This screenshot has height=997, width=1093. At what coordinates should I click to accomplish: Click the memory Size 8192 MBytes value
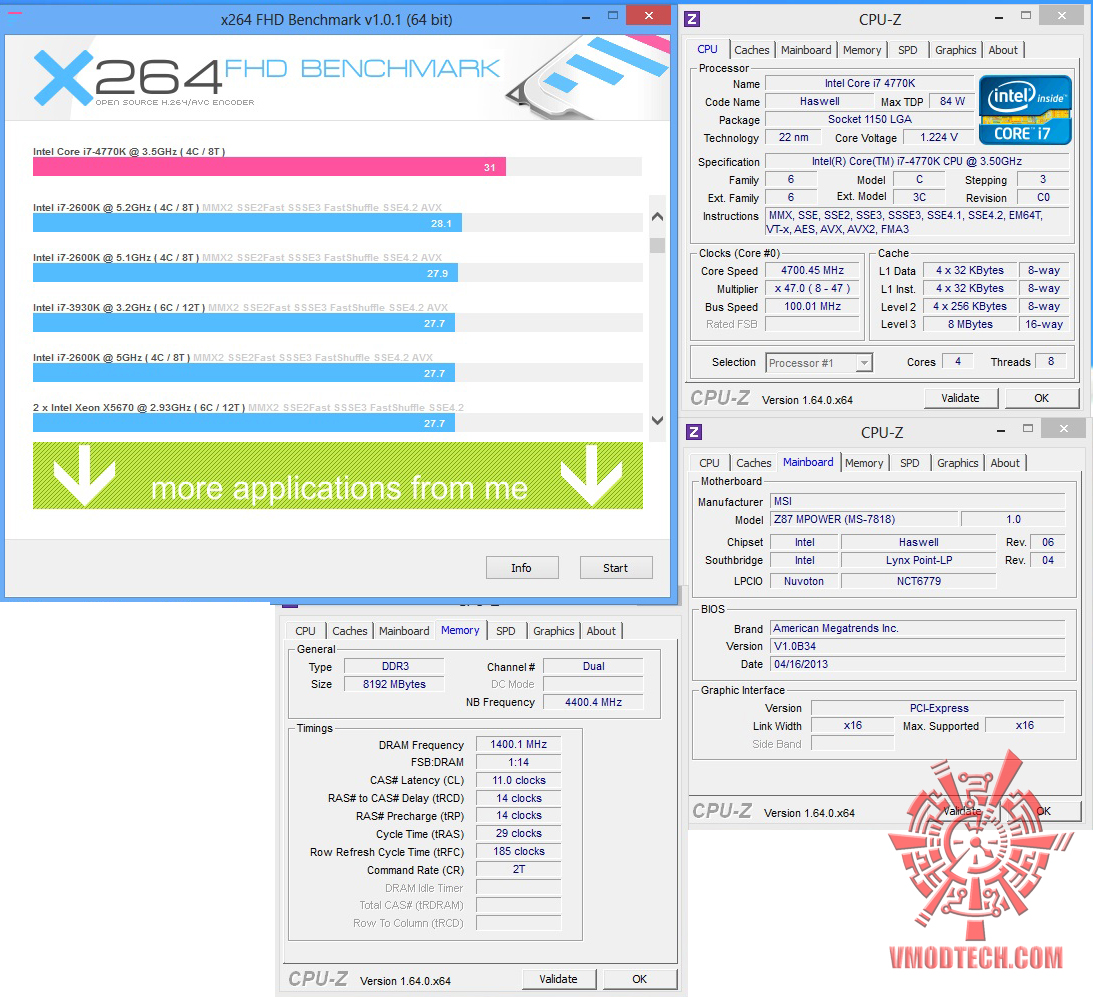(x=394, y=685)
